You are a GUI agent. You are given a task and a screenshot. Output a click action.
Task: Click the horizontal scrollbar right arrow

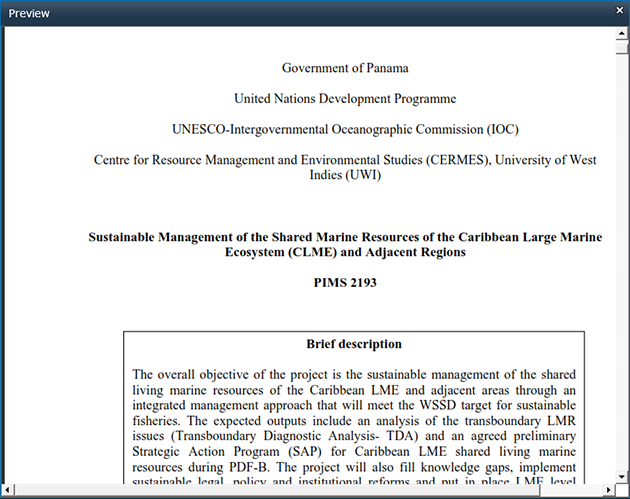pos(609,490)
